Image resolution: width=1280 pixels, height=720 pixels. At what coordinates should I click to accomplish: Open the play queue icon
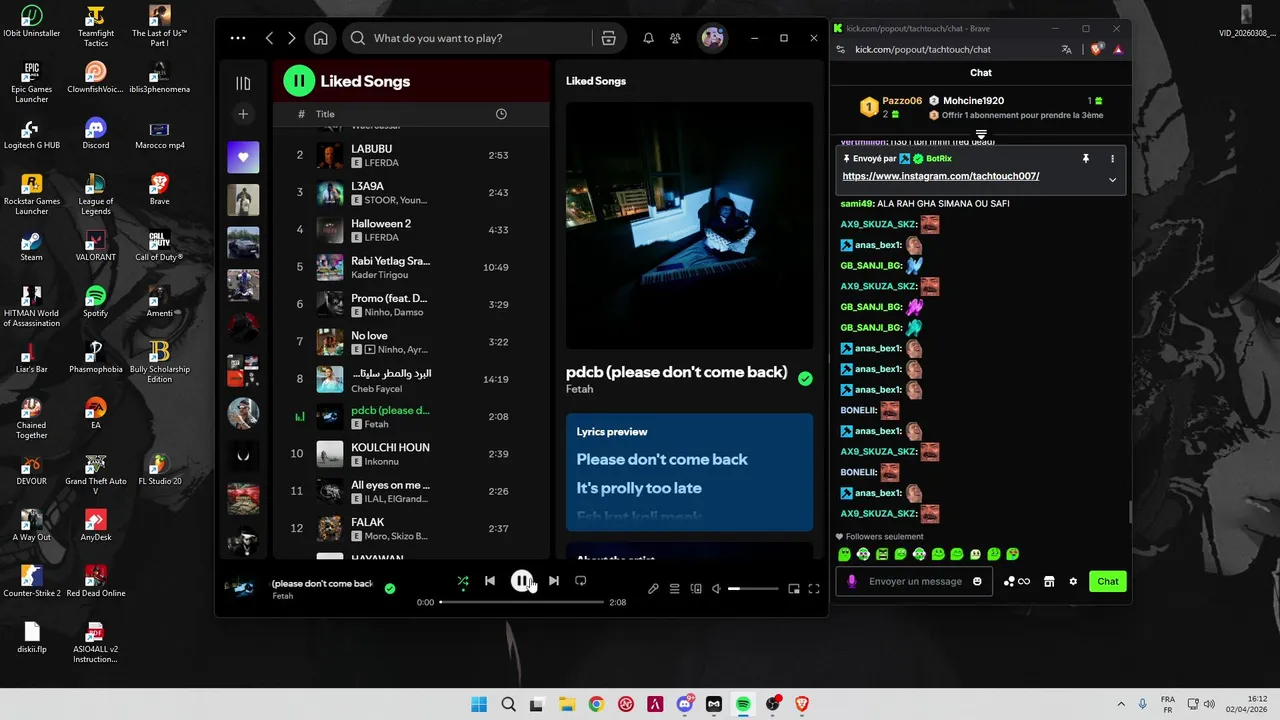tap(675, 589)
